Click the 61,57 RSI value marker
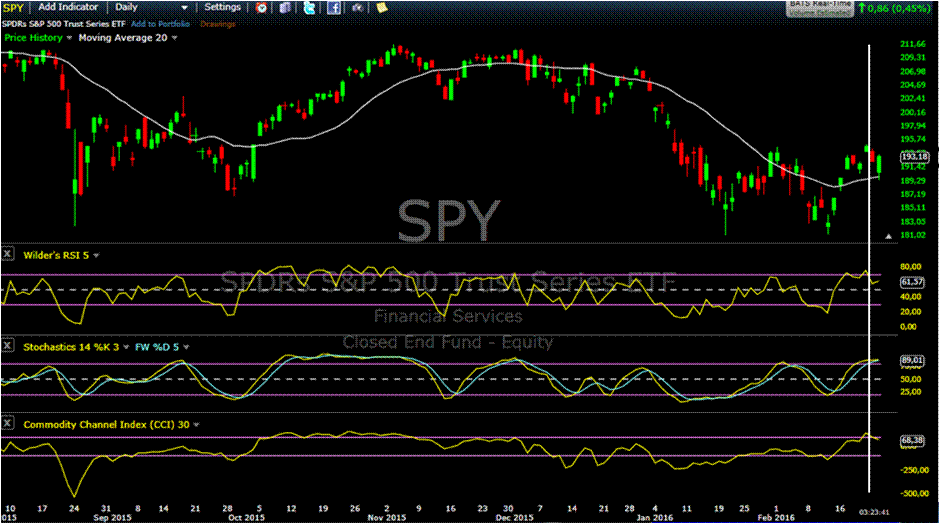The height and width of the screenshot is (524, 940). click(912, 282)
